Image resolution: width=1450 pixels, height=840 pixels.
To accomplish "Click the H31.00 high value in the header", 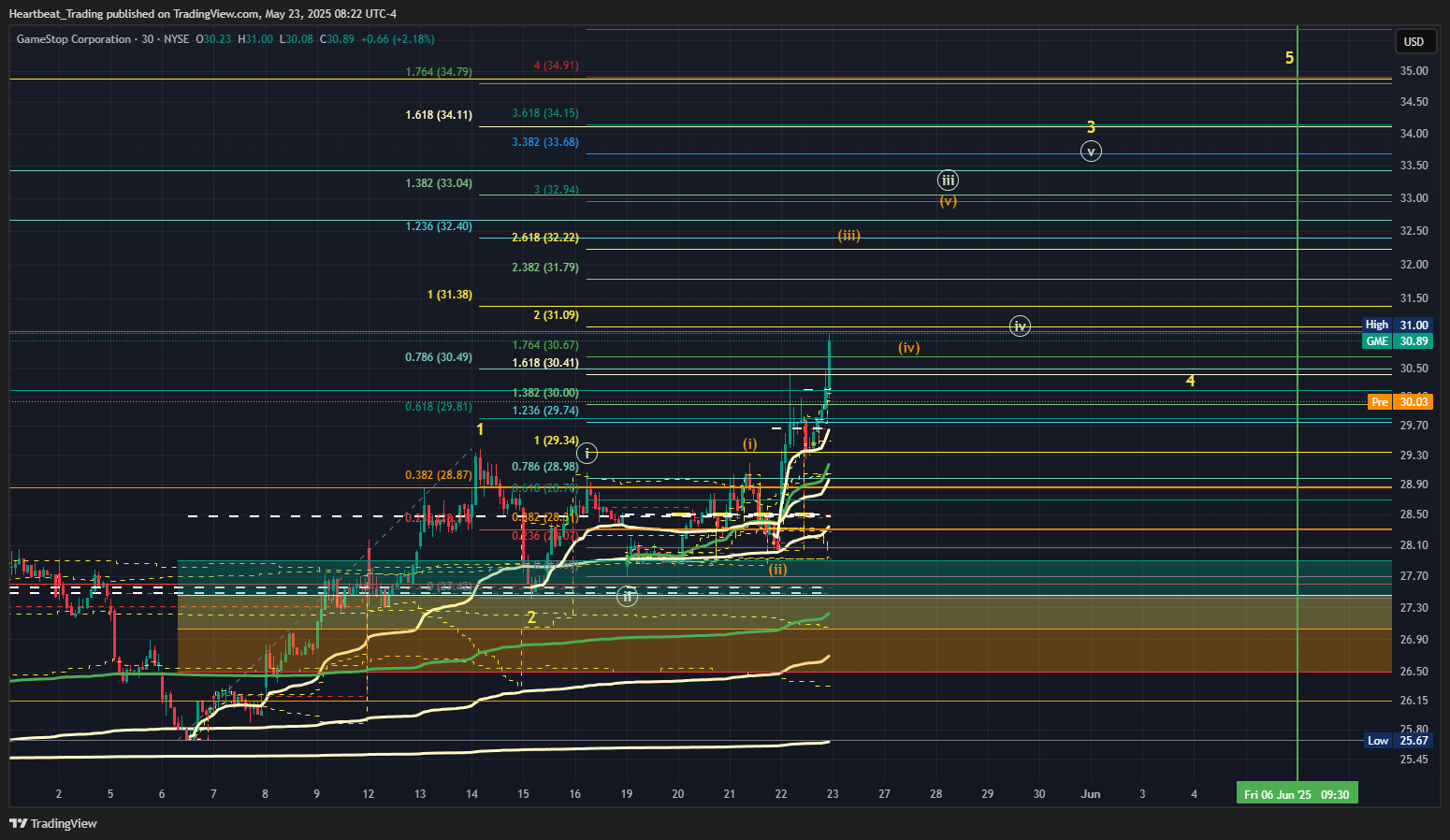I will [255, 39].
